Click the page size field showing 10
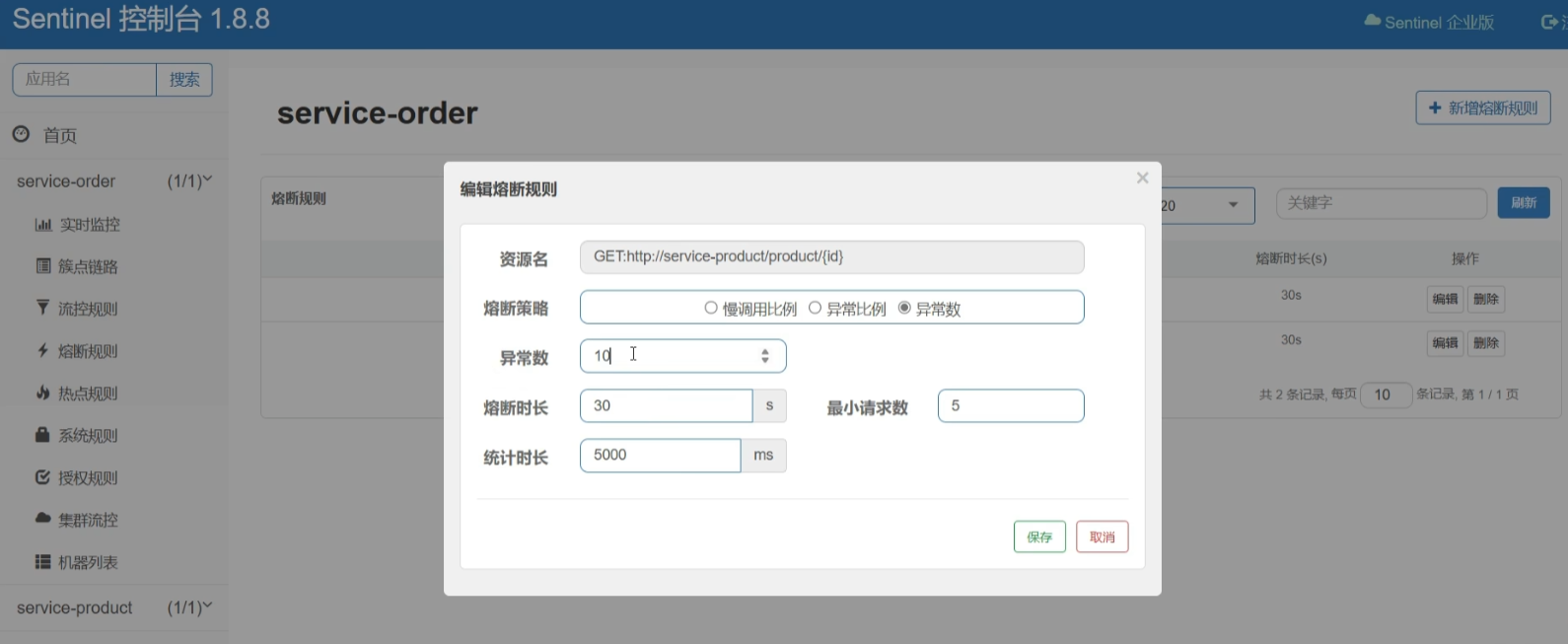 pyautogui.click(x=1386, y=394)
